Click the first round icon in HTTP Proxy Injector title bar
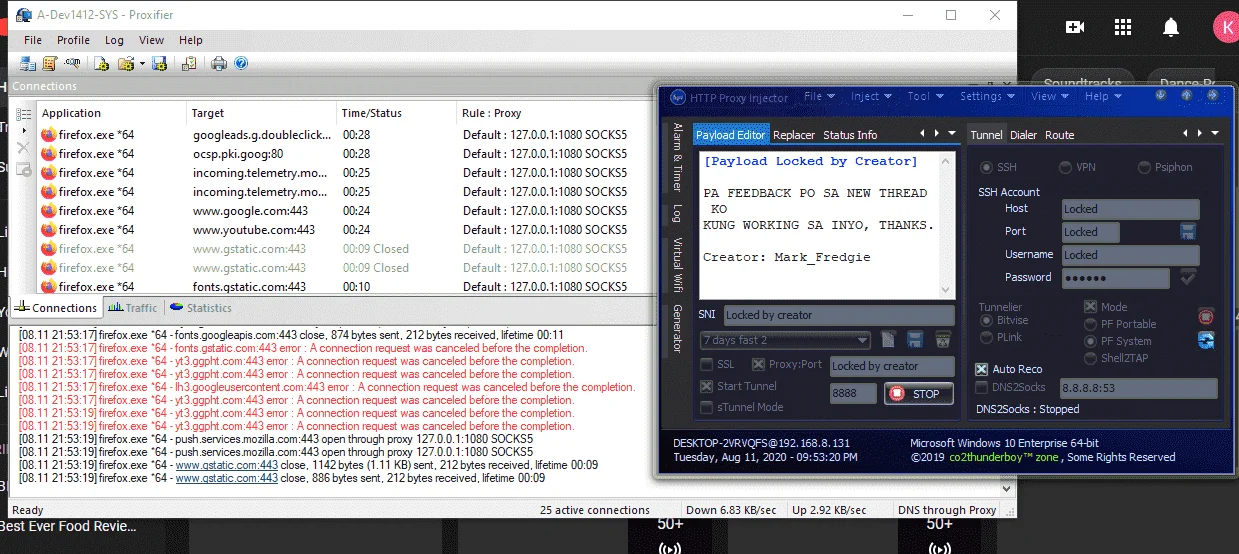1239x554 pixels. point(1160,95)
